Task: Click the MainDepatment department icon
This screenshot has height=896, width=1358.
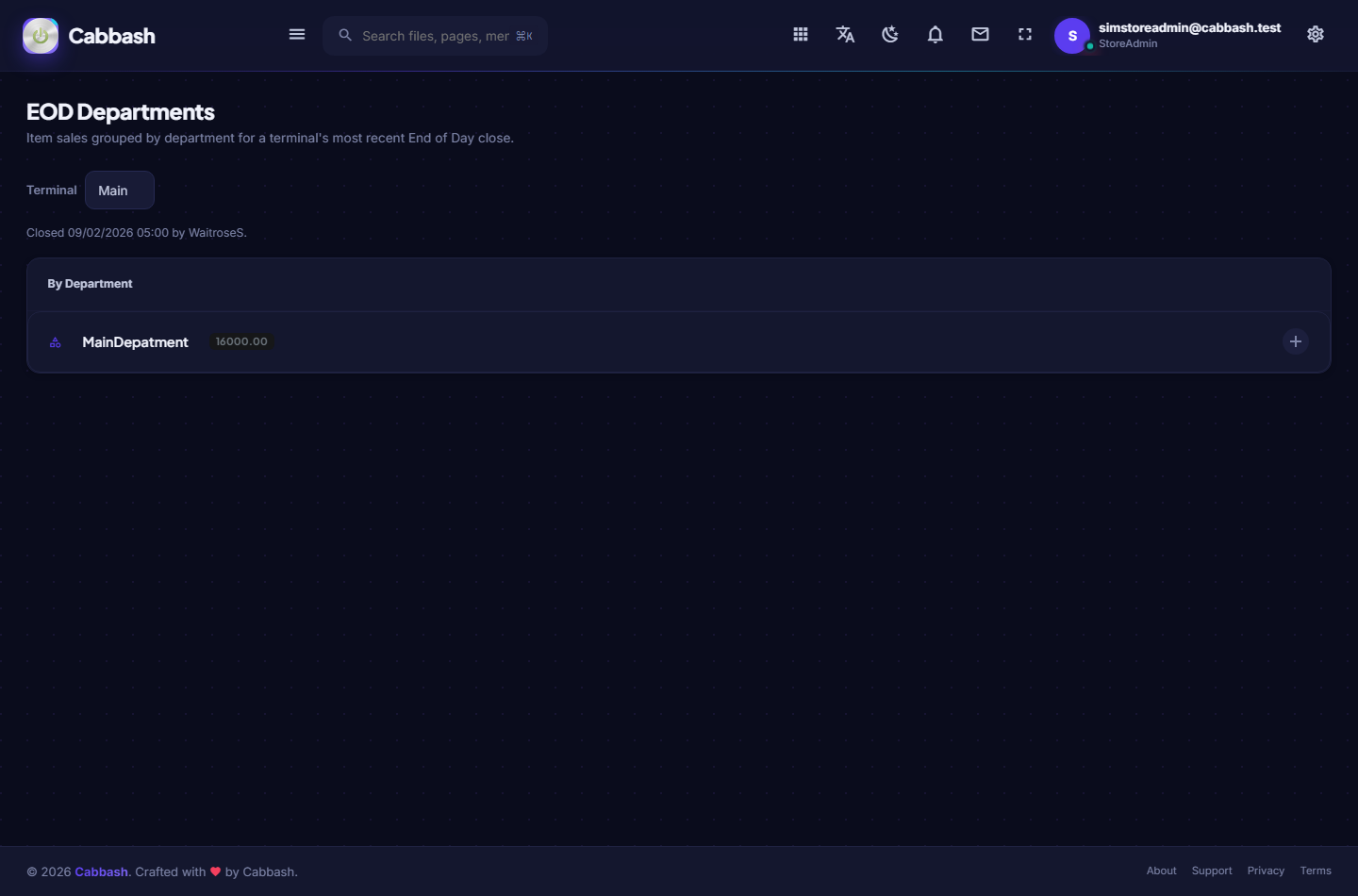Action: [56, 342]
